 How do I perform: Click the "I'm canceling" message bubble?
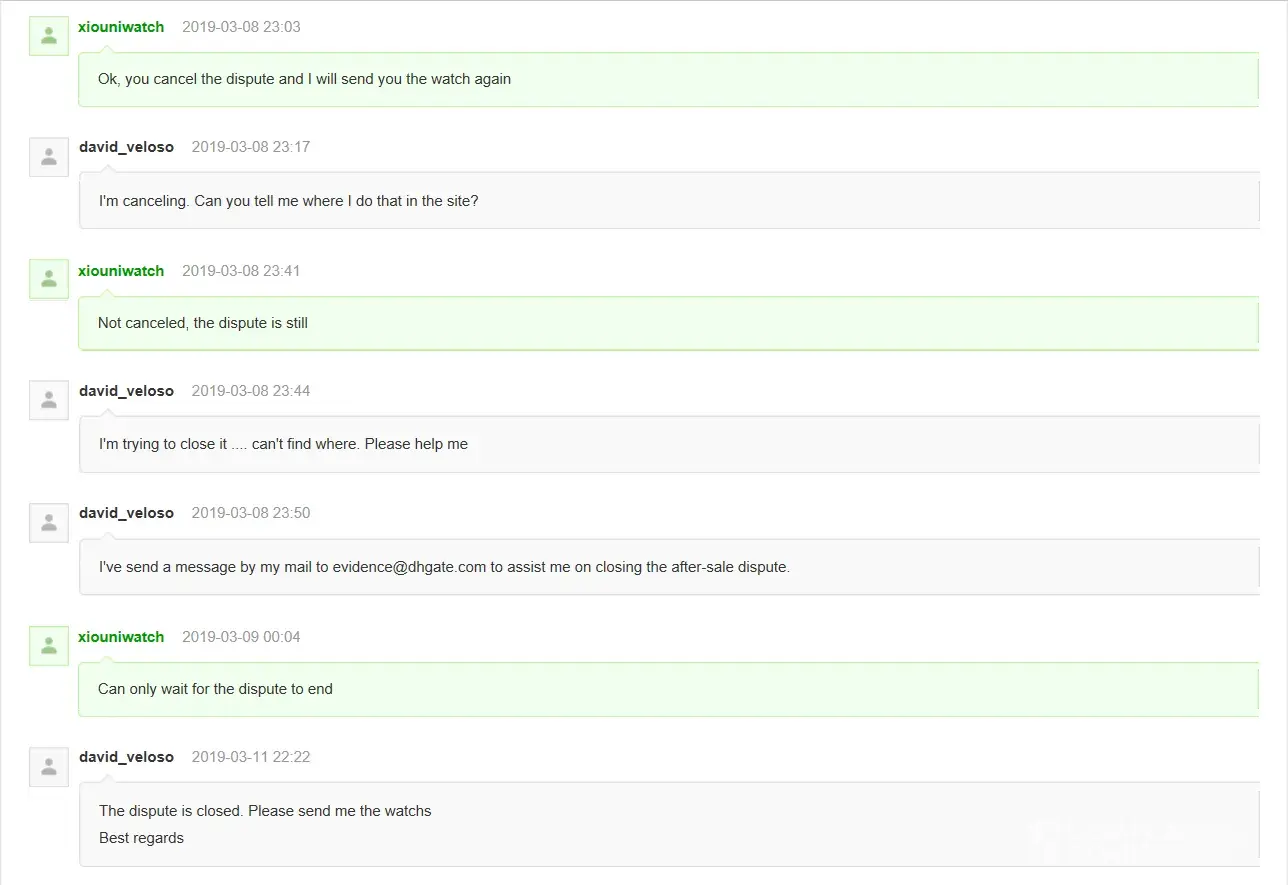click(x=288, y=201)
